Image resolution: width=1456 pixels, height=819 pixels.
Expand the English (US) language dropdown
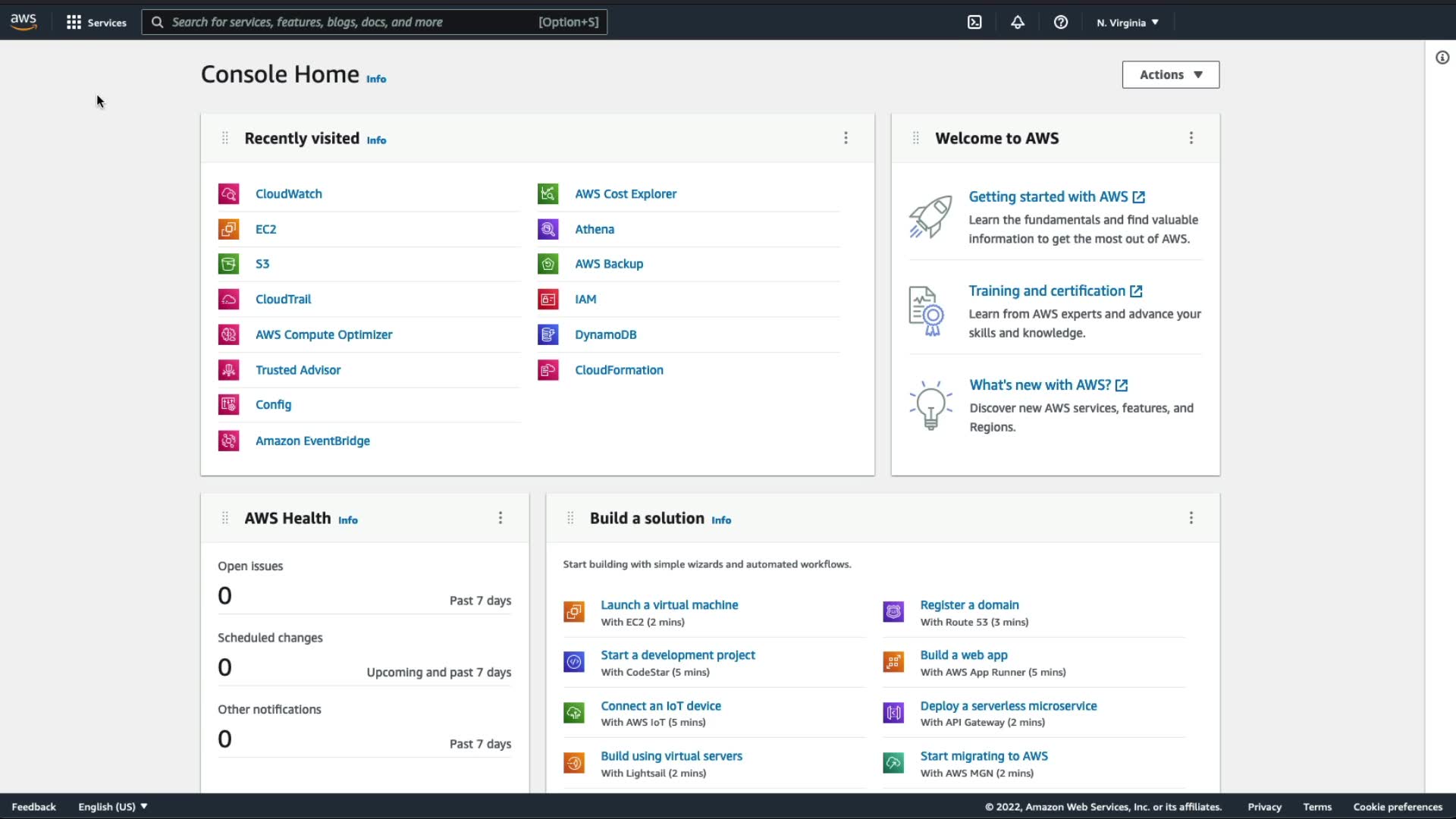tap(112, 806)
